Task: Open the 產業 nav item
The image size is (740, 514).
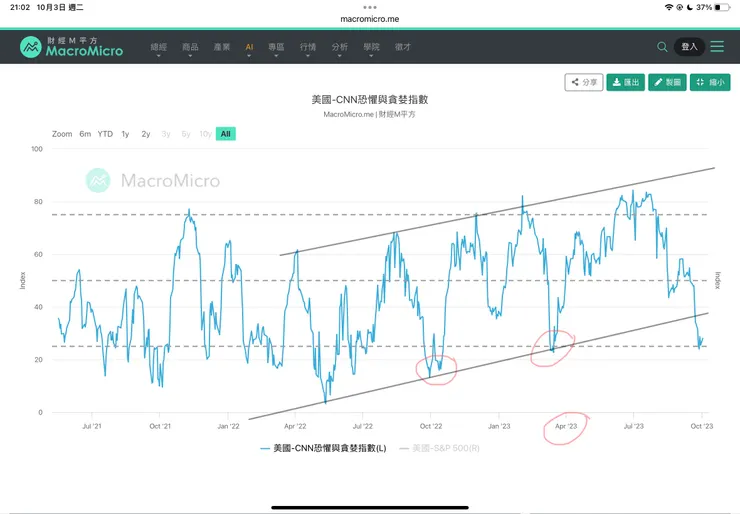Action: [x=222, y=47]
